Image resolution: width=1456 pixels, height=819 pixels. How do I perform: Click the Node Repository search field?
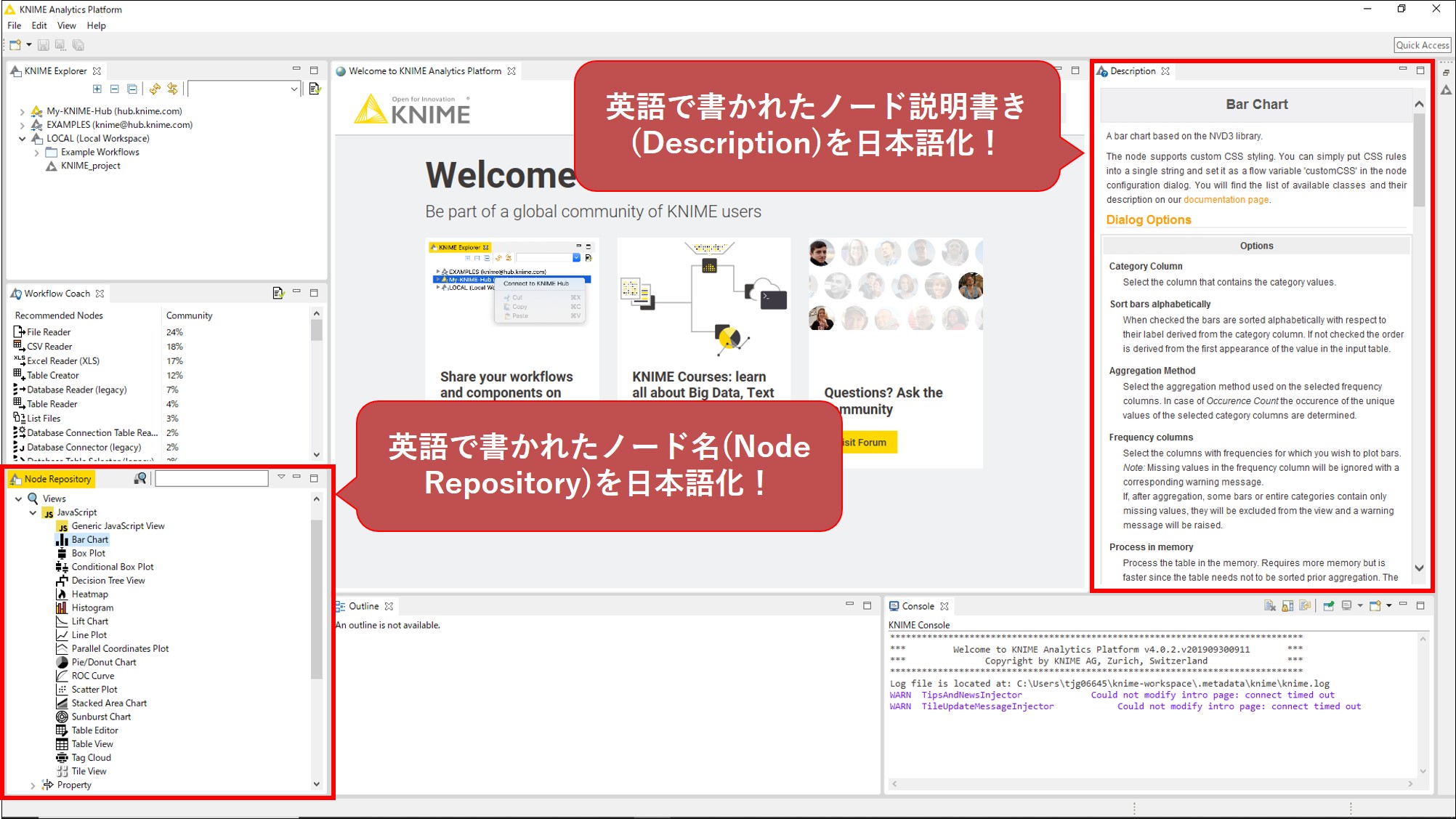click(x=212, y=478)
